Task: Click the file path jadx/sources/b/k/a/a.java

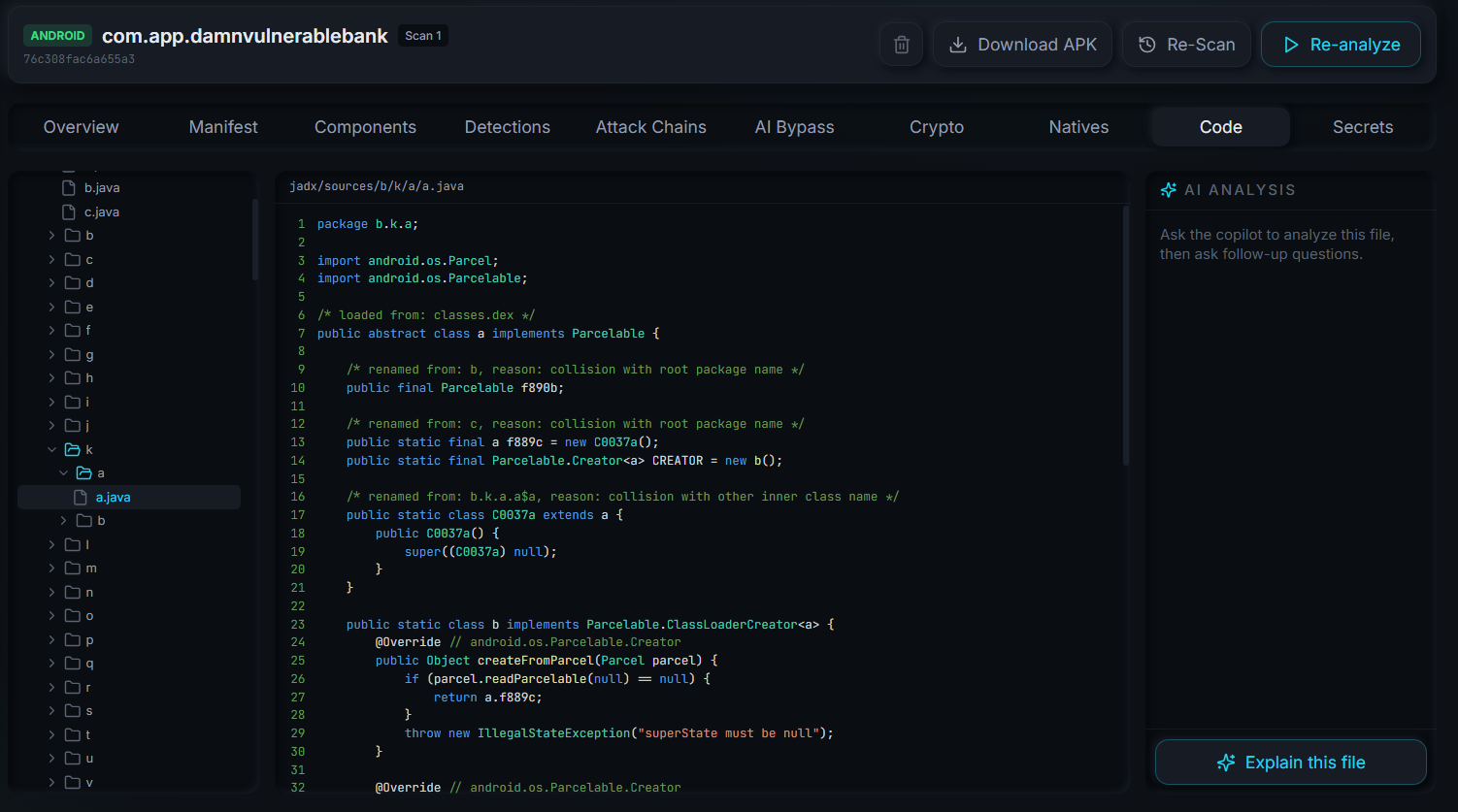Action: [377, 186]
